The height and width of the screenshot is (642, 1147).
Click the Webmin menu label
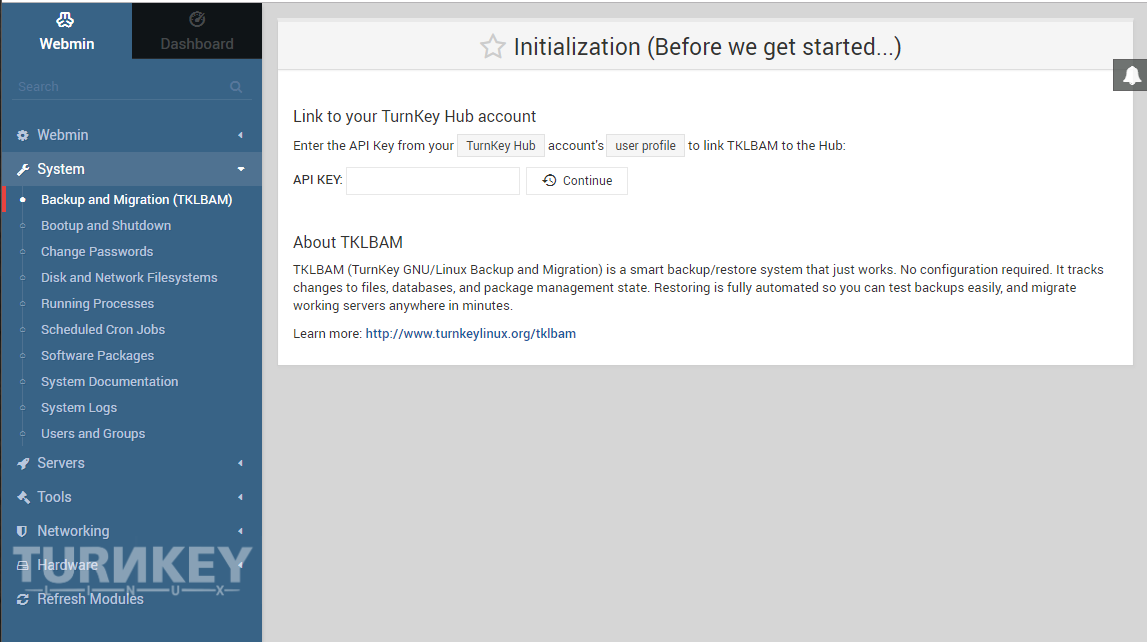[x=63, y=135]
